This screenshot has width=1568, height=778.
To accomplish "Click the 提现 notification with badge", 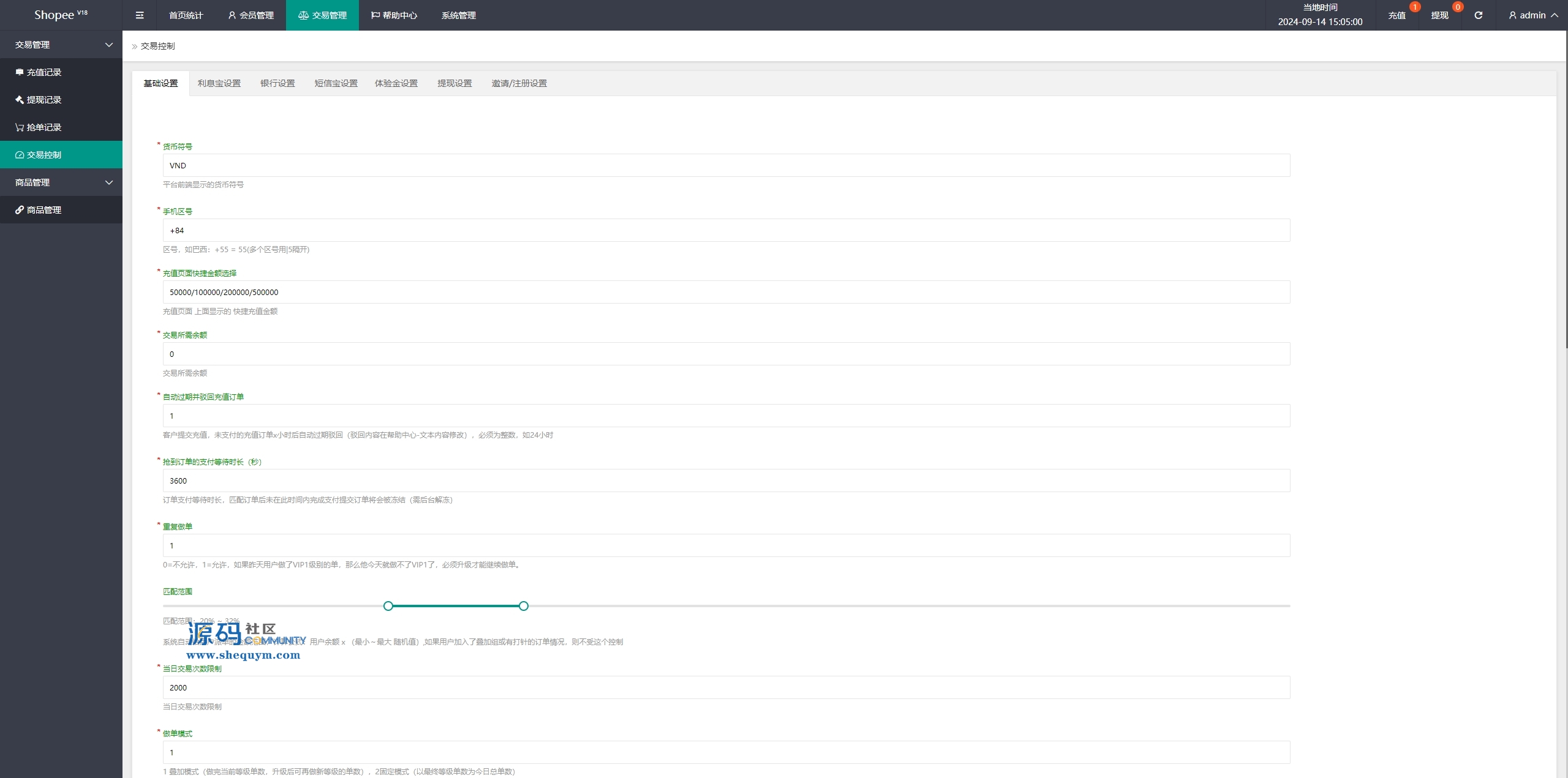I will (1439, 15).
